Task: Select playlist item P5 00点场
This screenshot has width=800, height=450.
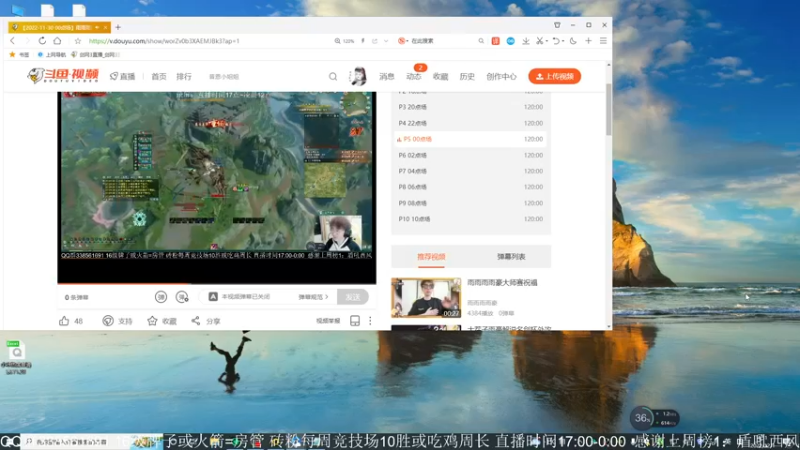Action: coord(470,139)
